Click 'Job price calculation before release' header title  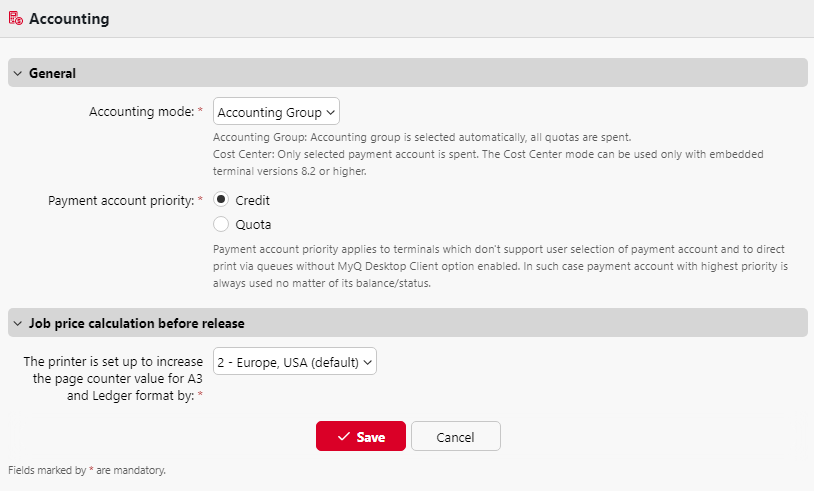137,323
